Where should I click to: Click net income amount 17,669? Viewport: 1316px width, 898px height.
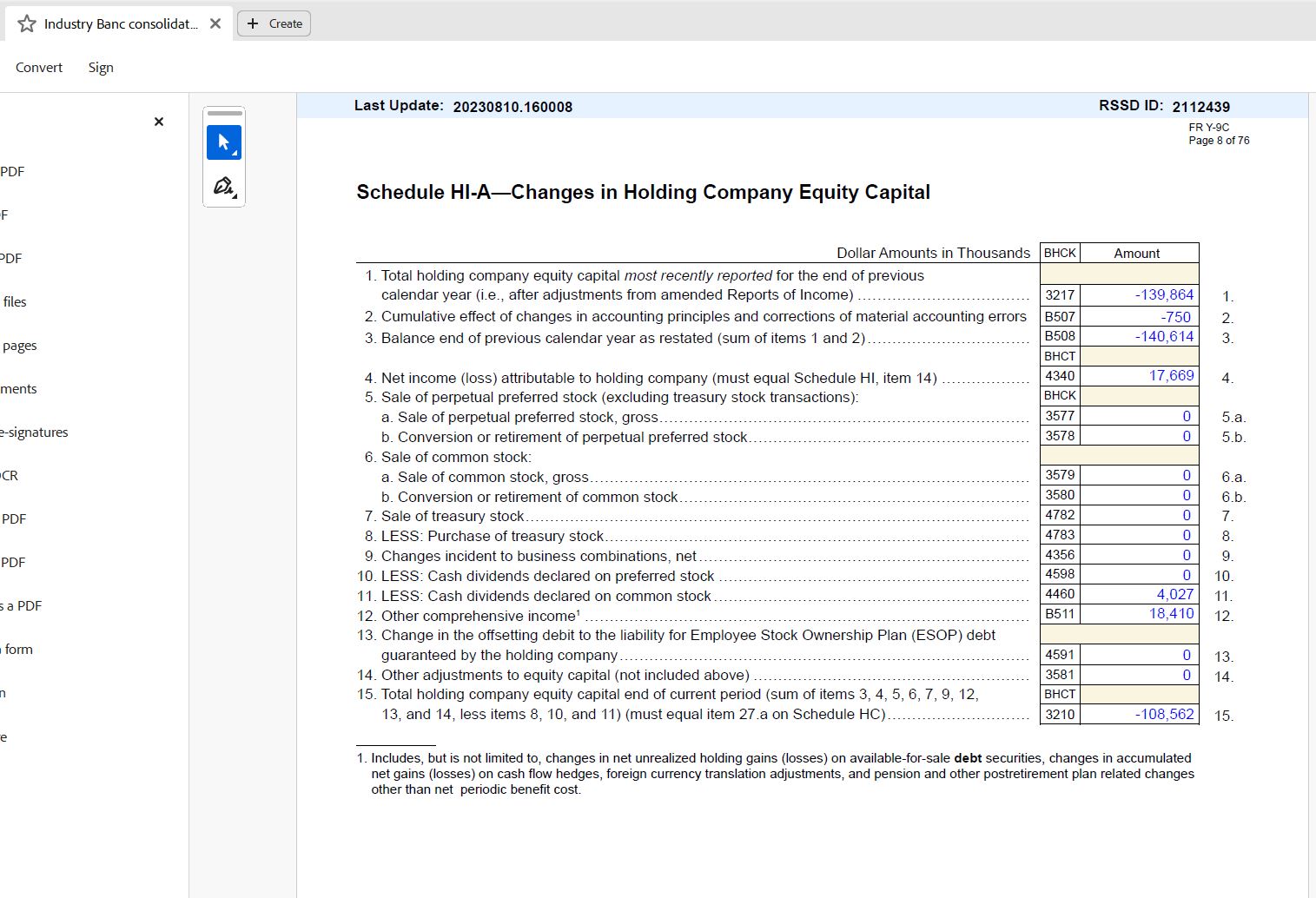(x=1140, y=375)
